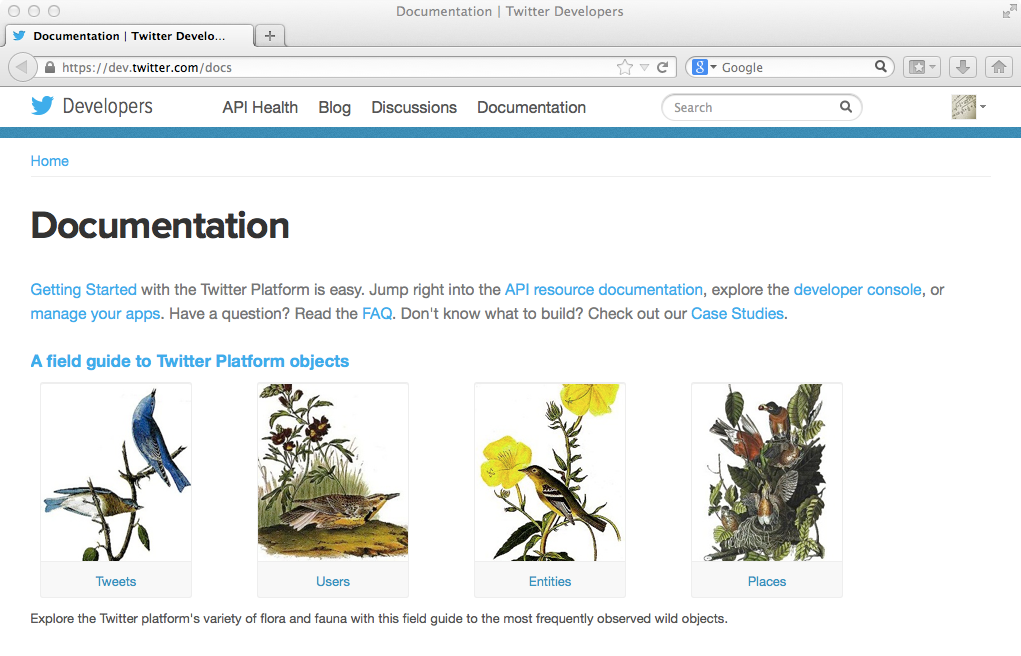Viewport: 1021px width, 656px height.
Task: Open the developer console link
Action: (858, 290)
